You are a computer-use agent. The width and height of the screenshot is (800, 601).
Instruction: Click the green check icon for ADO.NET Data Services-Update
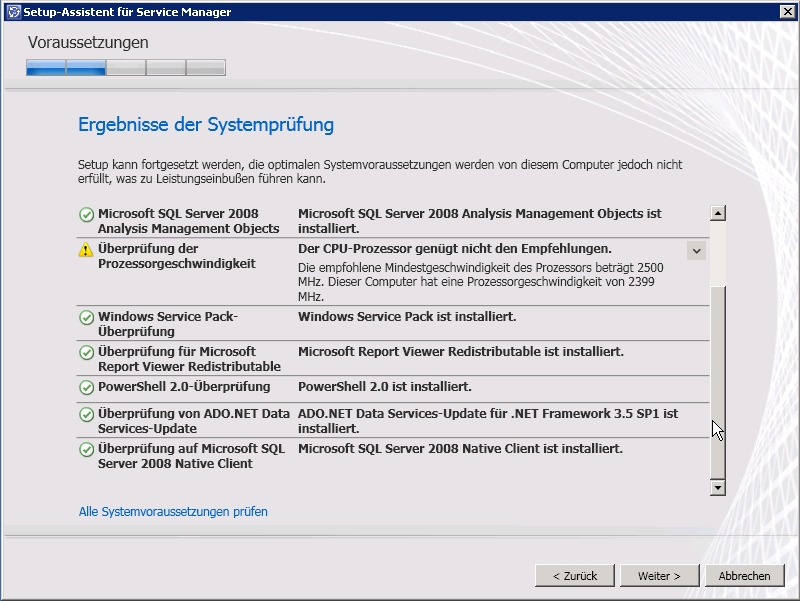click(86, 415)
